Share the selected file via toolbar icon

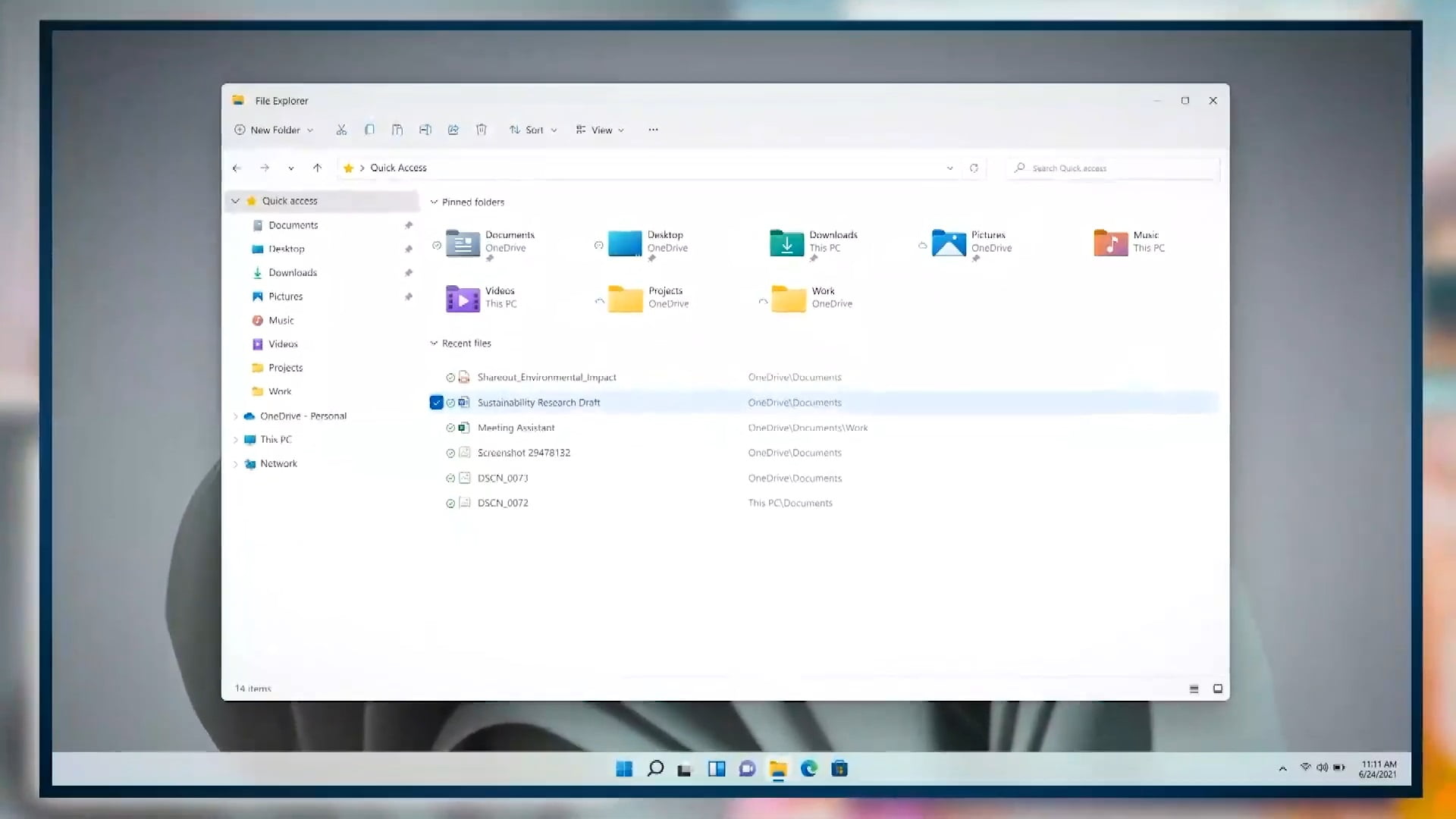(453, 130)
